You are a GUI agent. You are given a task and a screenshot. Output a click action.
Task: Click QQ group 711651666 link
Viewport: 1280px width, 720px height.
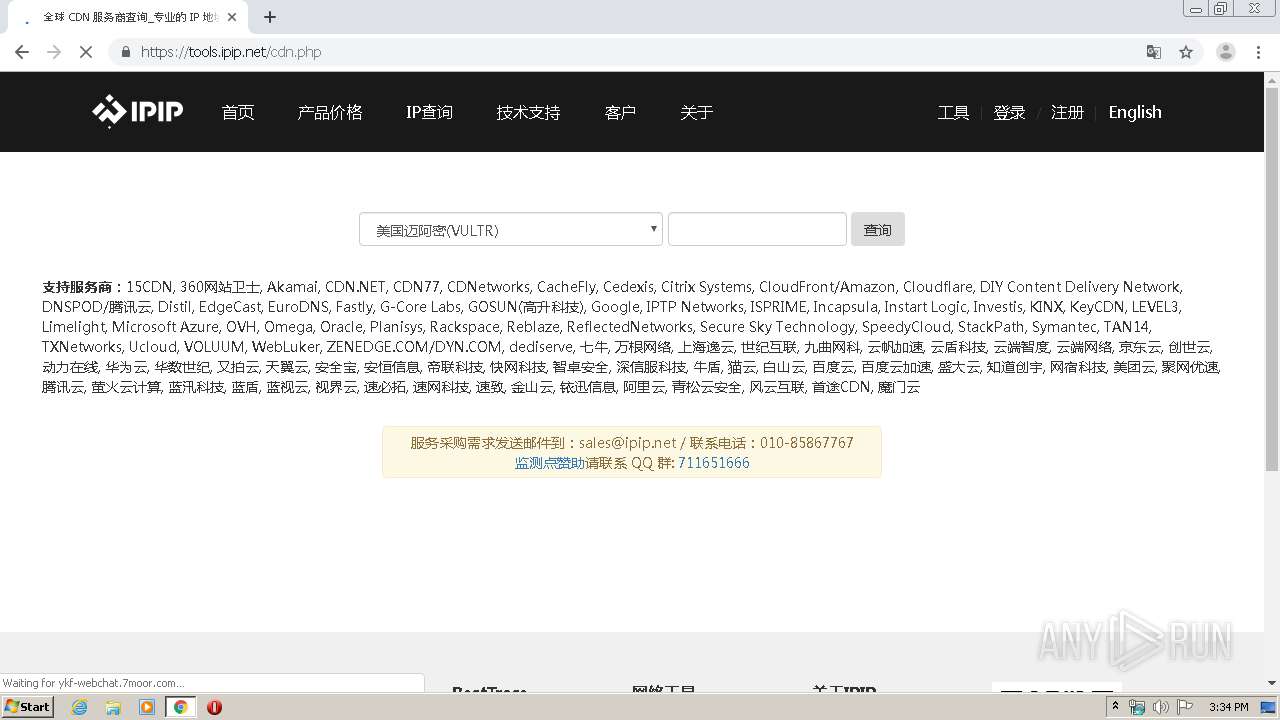(x=714, y=463)
